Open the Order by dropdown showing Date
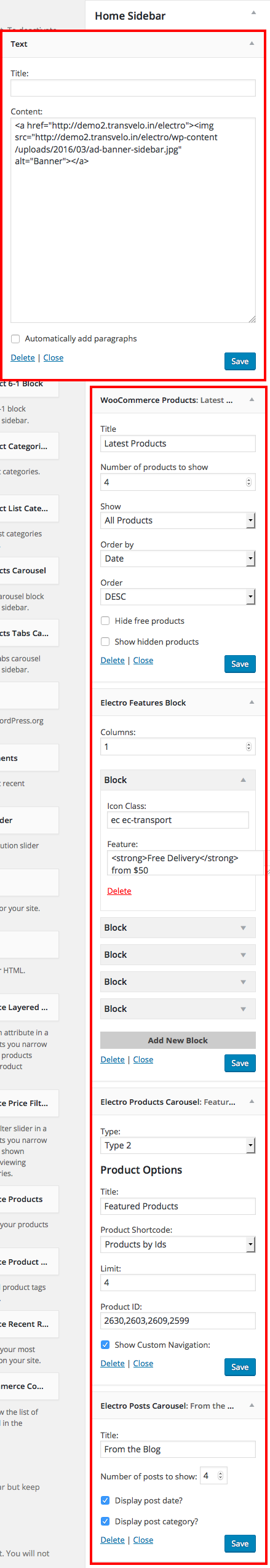 tap(178, 559)
